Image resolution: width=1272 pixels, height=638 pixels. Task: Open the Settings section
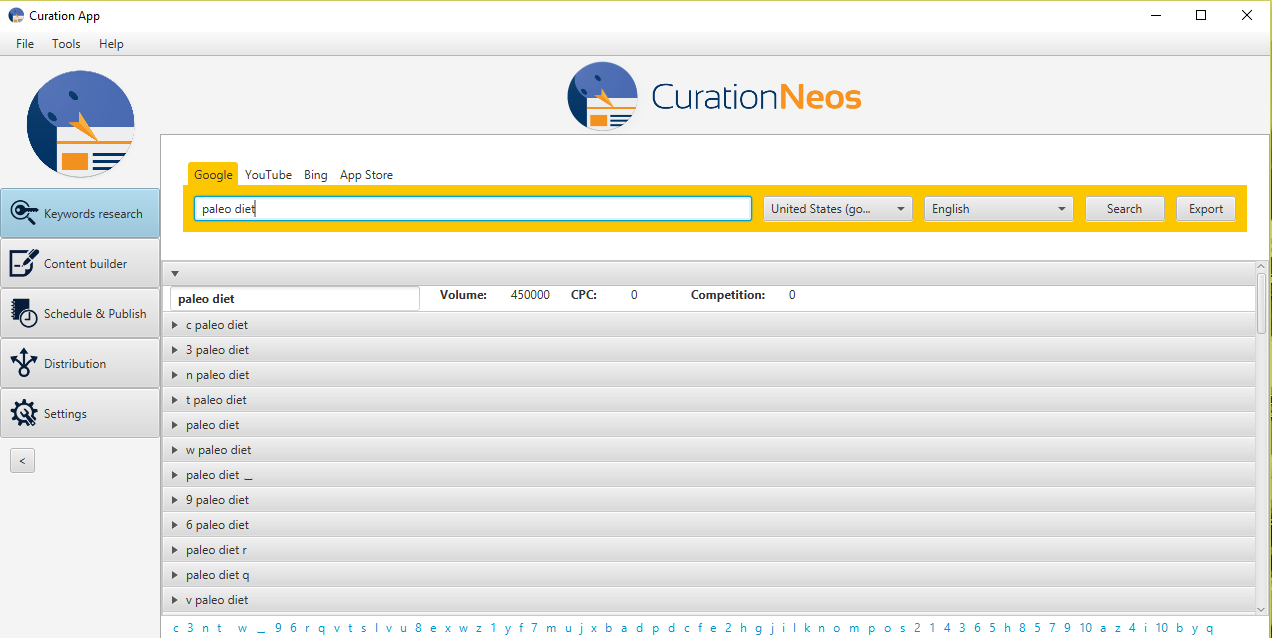(80, 413)
